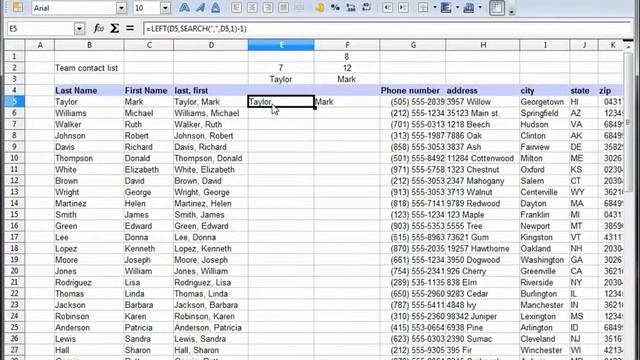Select column G header
The width and height of the screenshot is (640, 360).
point(413,45)
